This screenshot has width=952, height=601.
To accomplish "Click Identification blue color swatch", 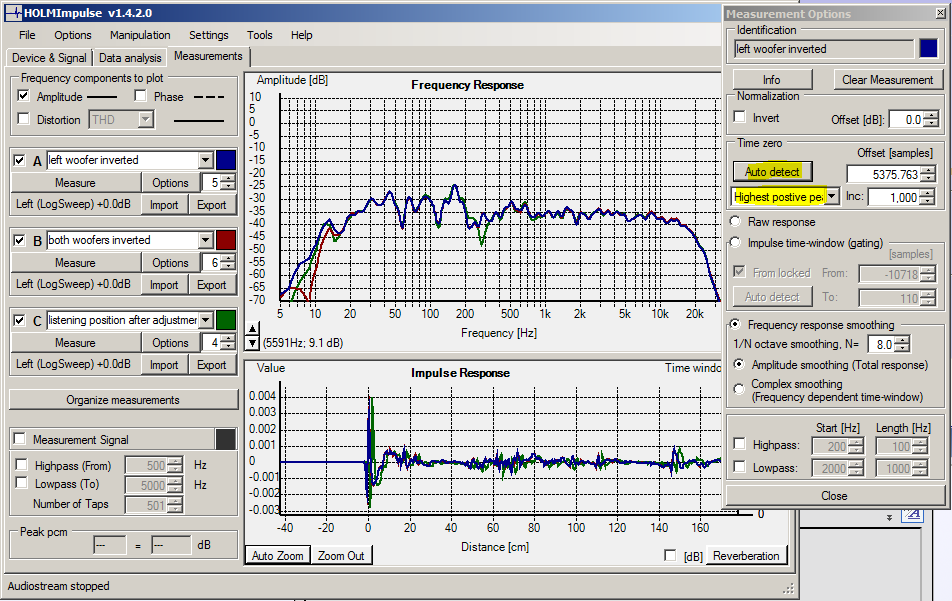I will coord(929,49).
